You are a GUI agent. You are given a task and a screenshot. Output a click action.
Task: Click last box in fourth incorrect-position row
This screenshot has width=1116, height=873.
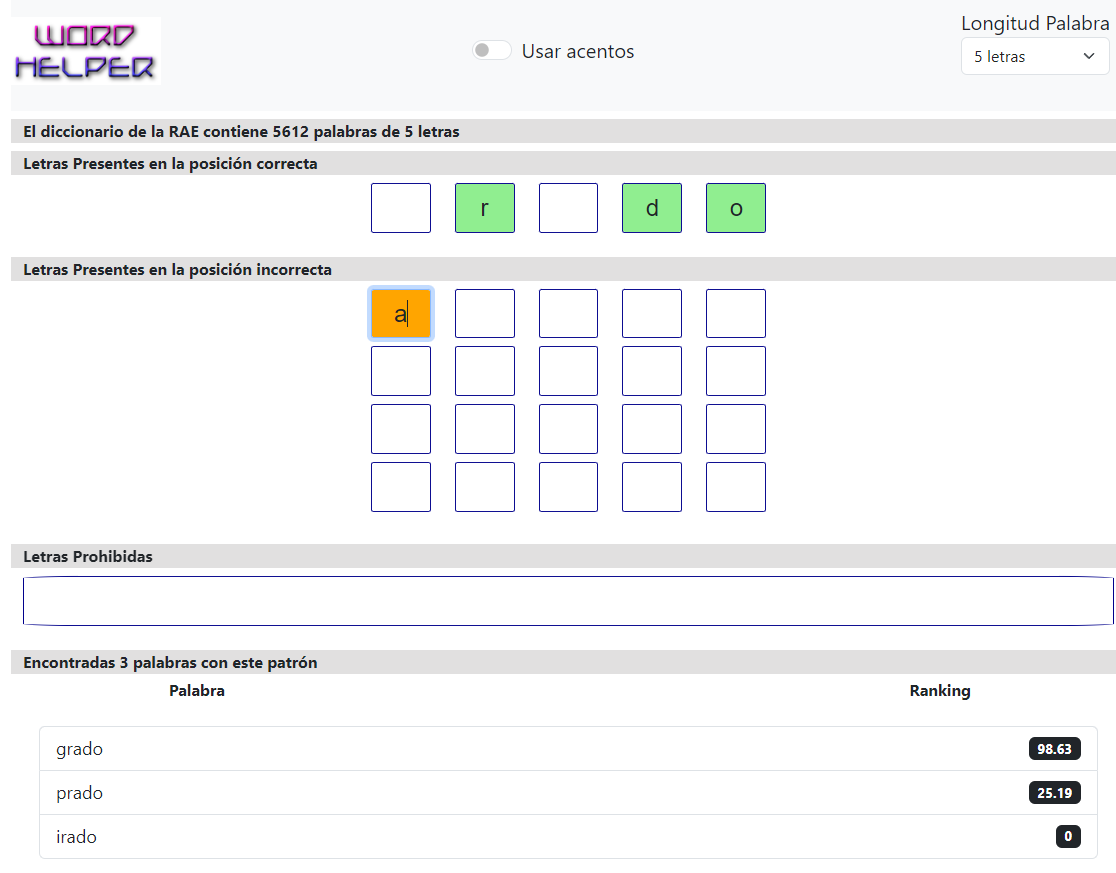pos(736,487)
